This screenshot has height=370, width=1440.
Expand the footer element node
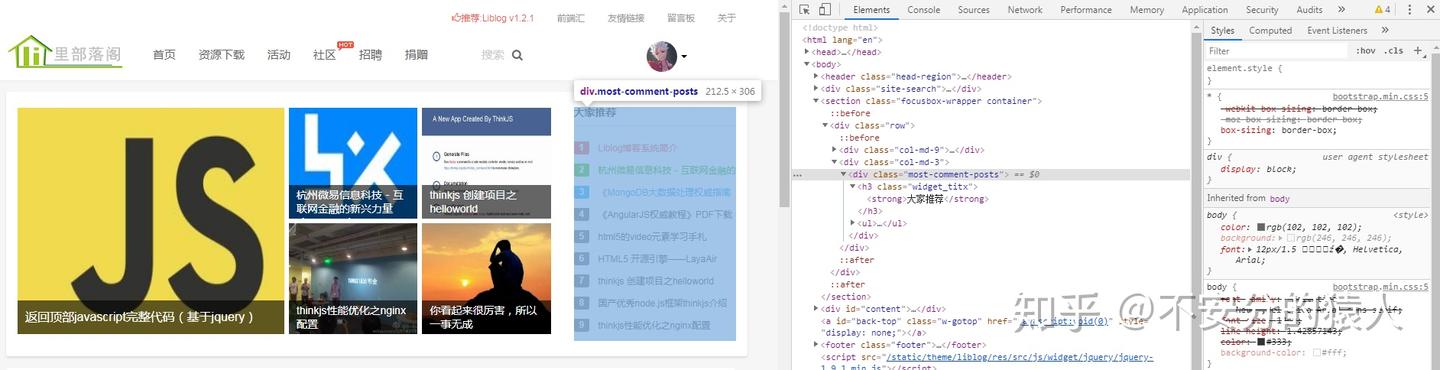(x=817, y=345)
